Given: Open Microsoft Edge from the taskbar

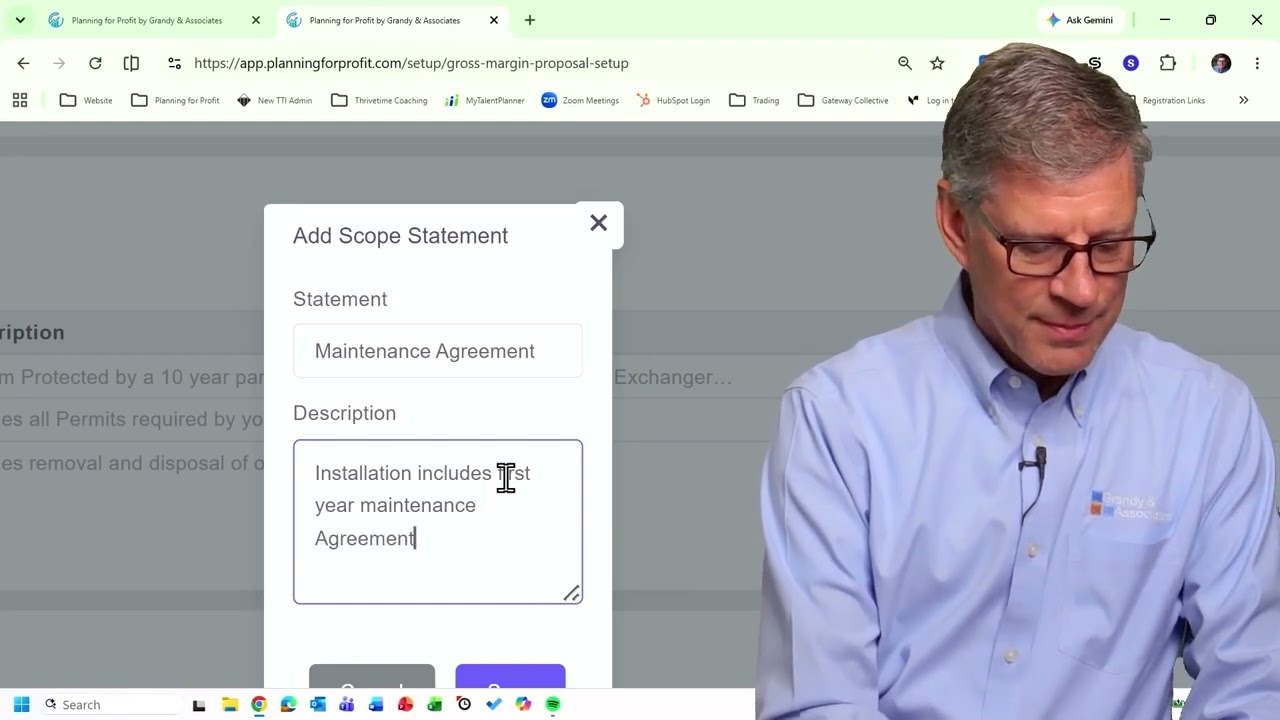Looking at the screenshot, I should (288, 705).
